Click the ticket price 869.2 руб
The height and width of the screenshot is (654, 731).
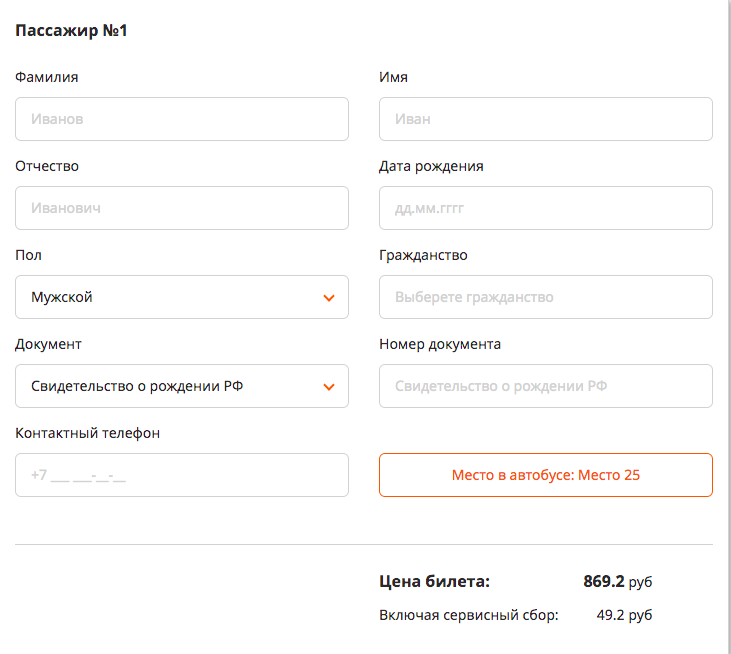click(618, 581)
